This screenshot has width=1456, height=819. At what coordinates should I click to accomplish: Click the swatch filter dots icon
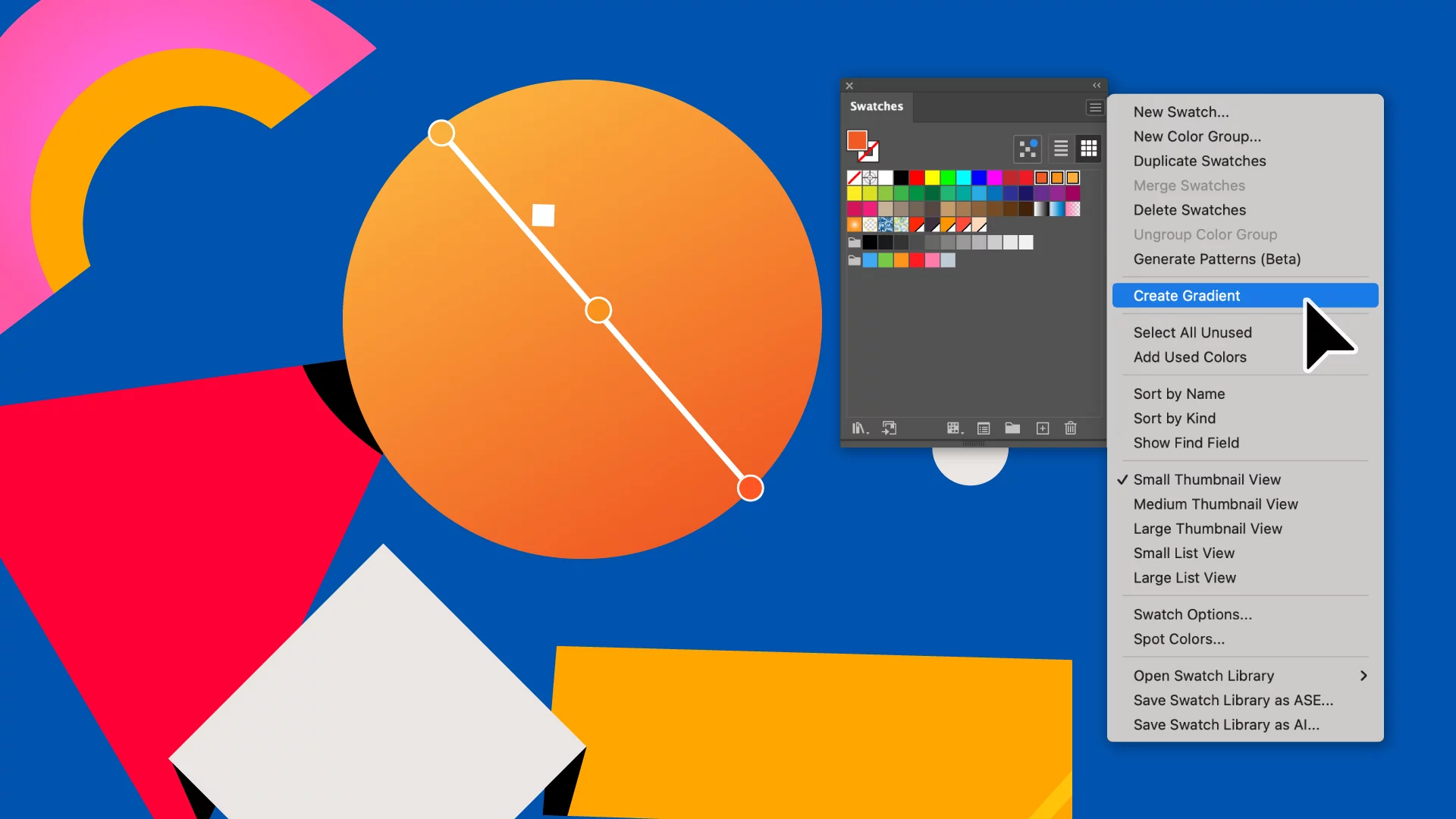[1028, 149]
